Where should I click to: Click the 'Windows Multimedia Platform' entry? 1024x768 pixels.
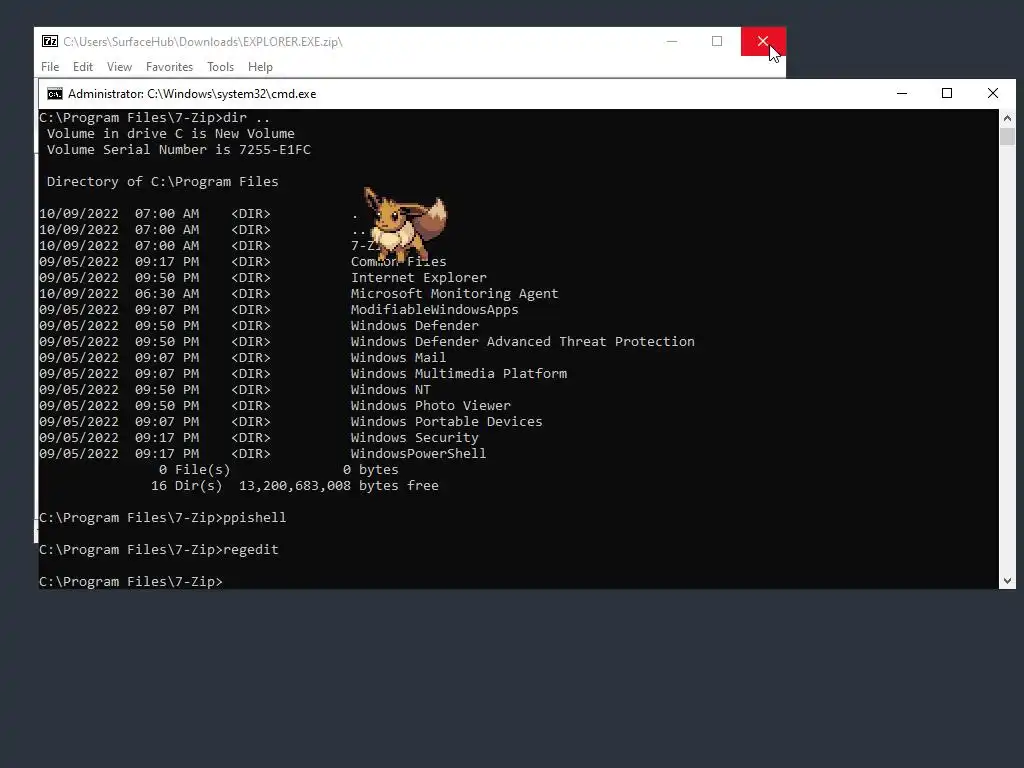pyautogui.click(x=458, y=374)
